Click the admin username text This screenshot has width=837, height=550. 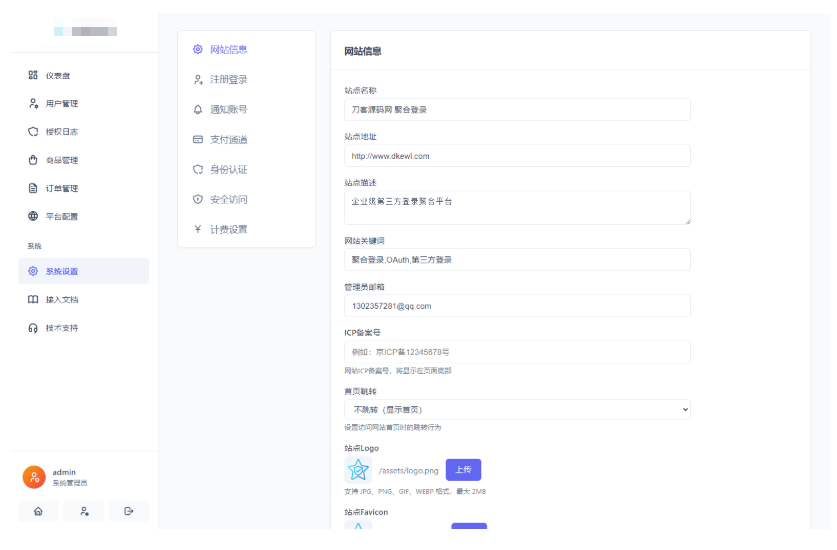pyautogui.click(x=64, y=472)
